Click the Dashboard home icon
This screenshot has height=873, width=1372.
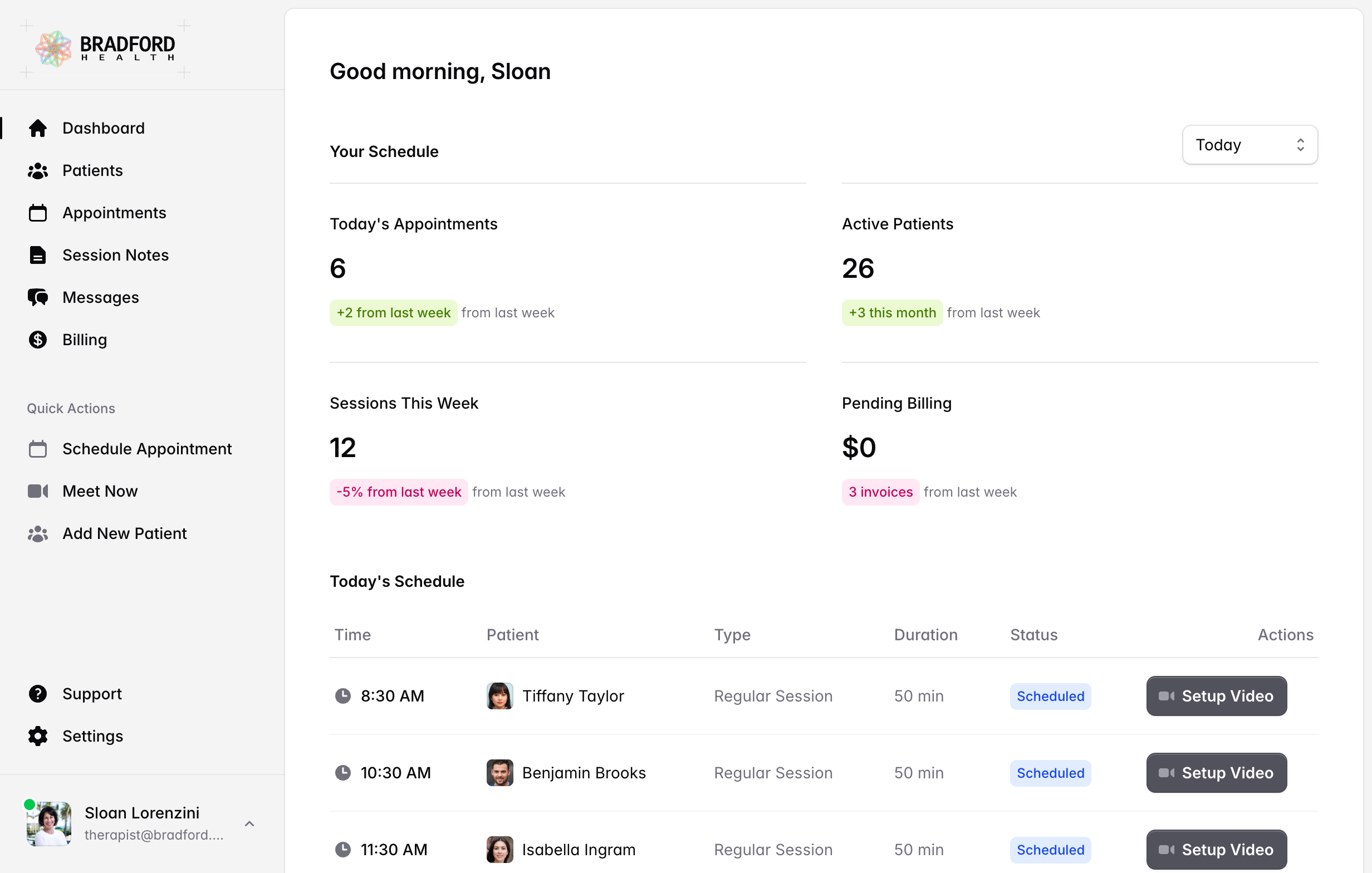pyautogui.click(x=38, y=128)
